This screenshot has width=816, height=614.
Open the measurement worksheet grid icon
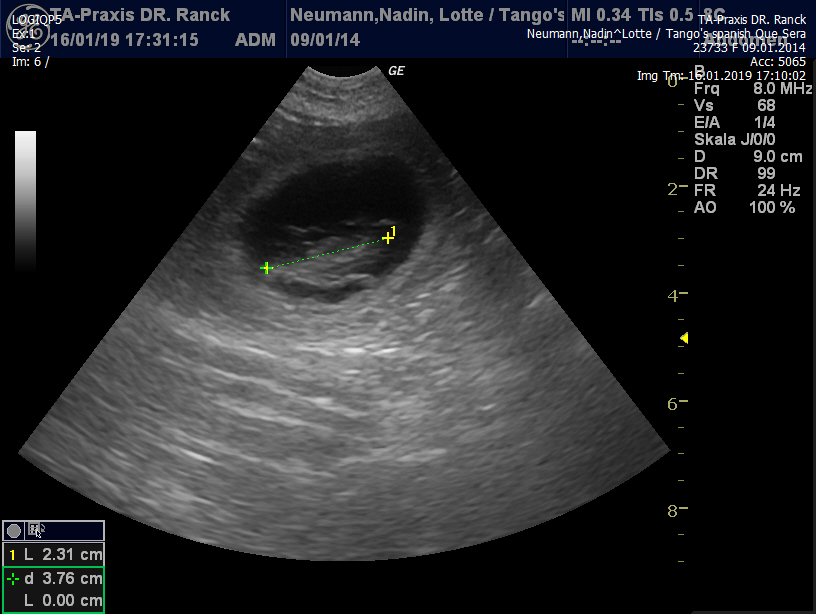click(x=35, y=531)
